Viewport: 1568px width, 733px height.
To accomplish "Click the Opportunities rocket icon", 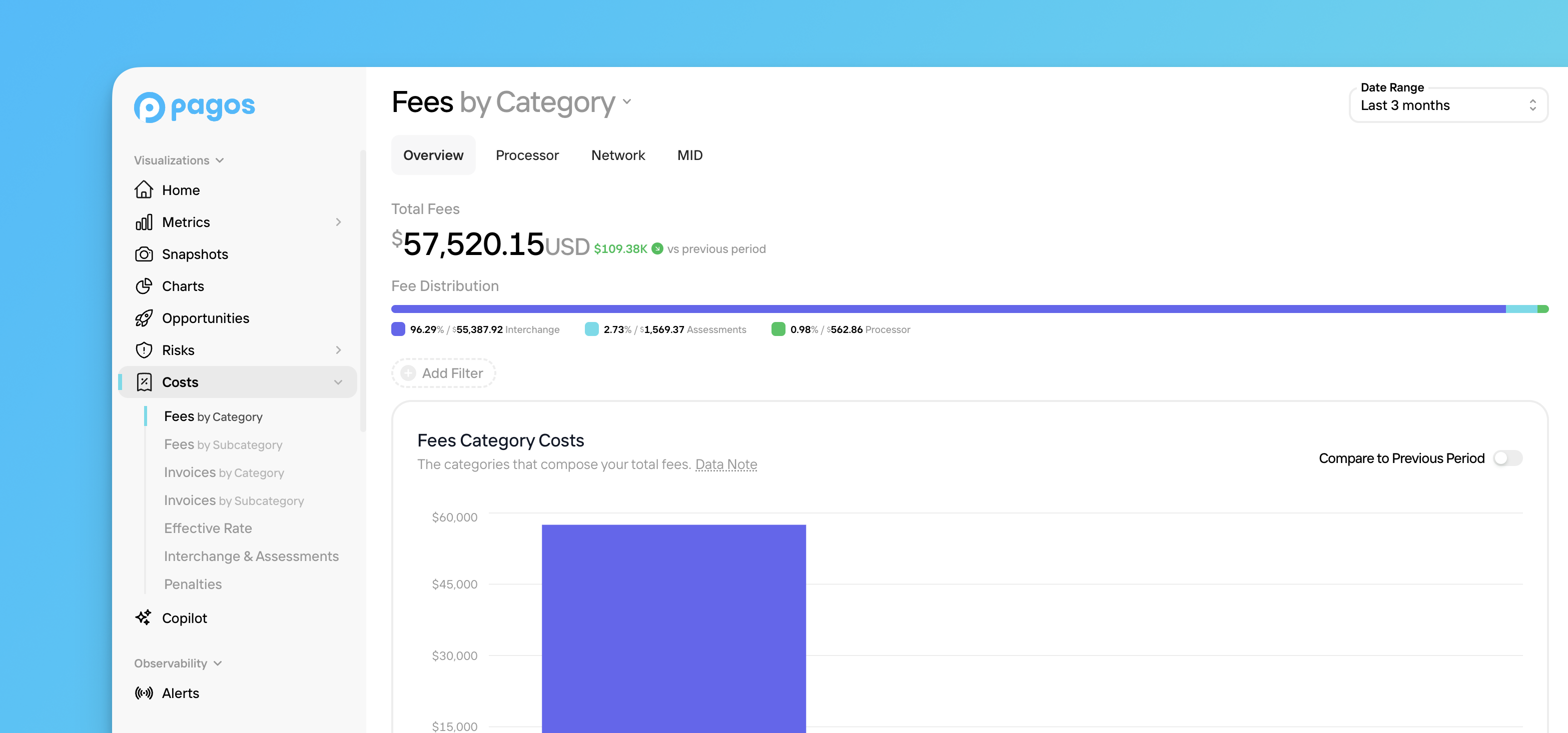I will point(144,318).
